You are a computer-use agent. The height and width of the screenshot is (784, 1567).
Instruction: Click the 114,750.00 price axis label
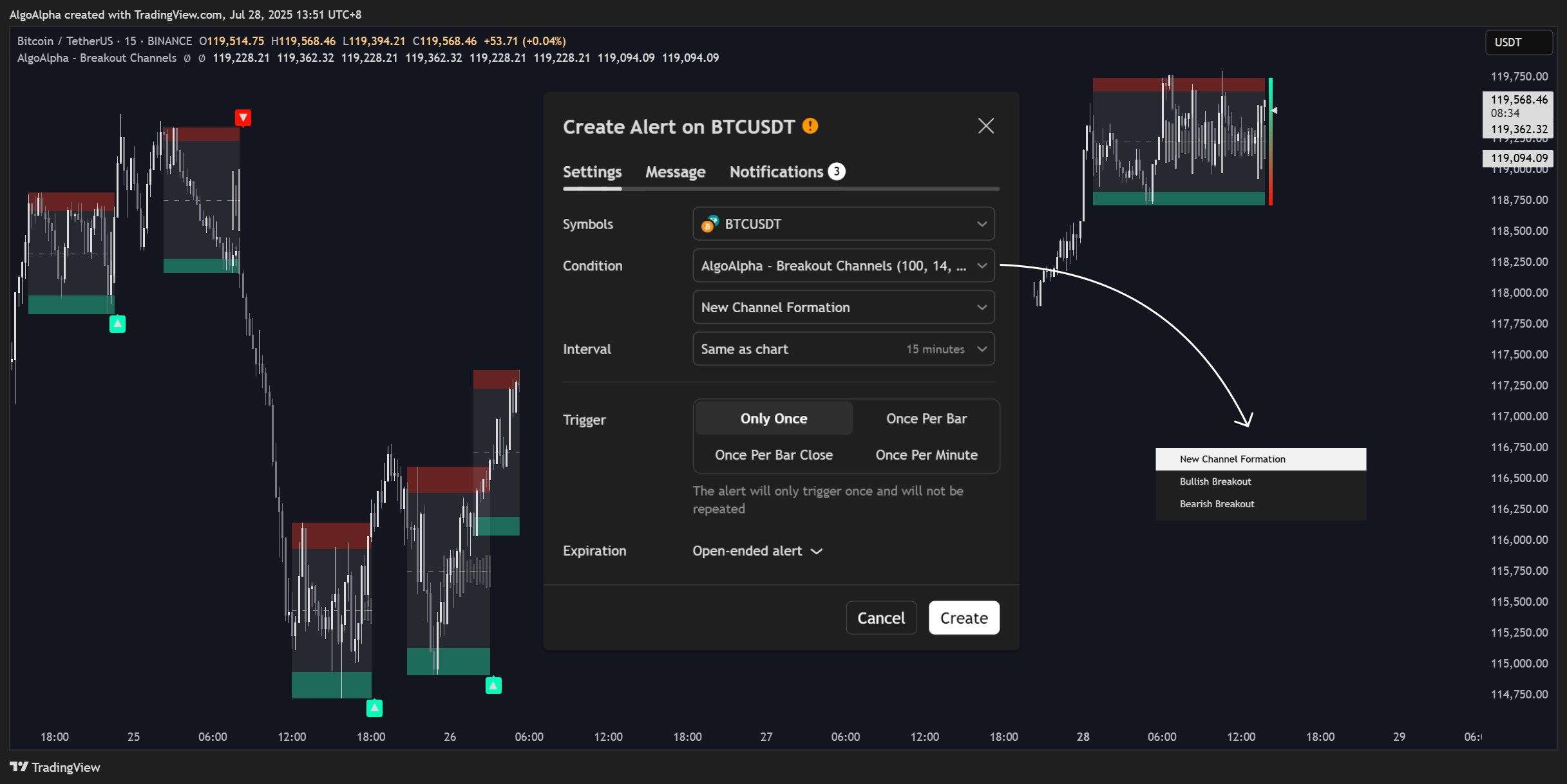1519,695
